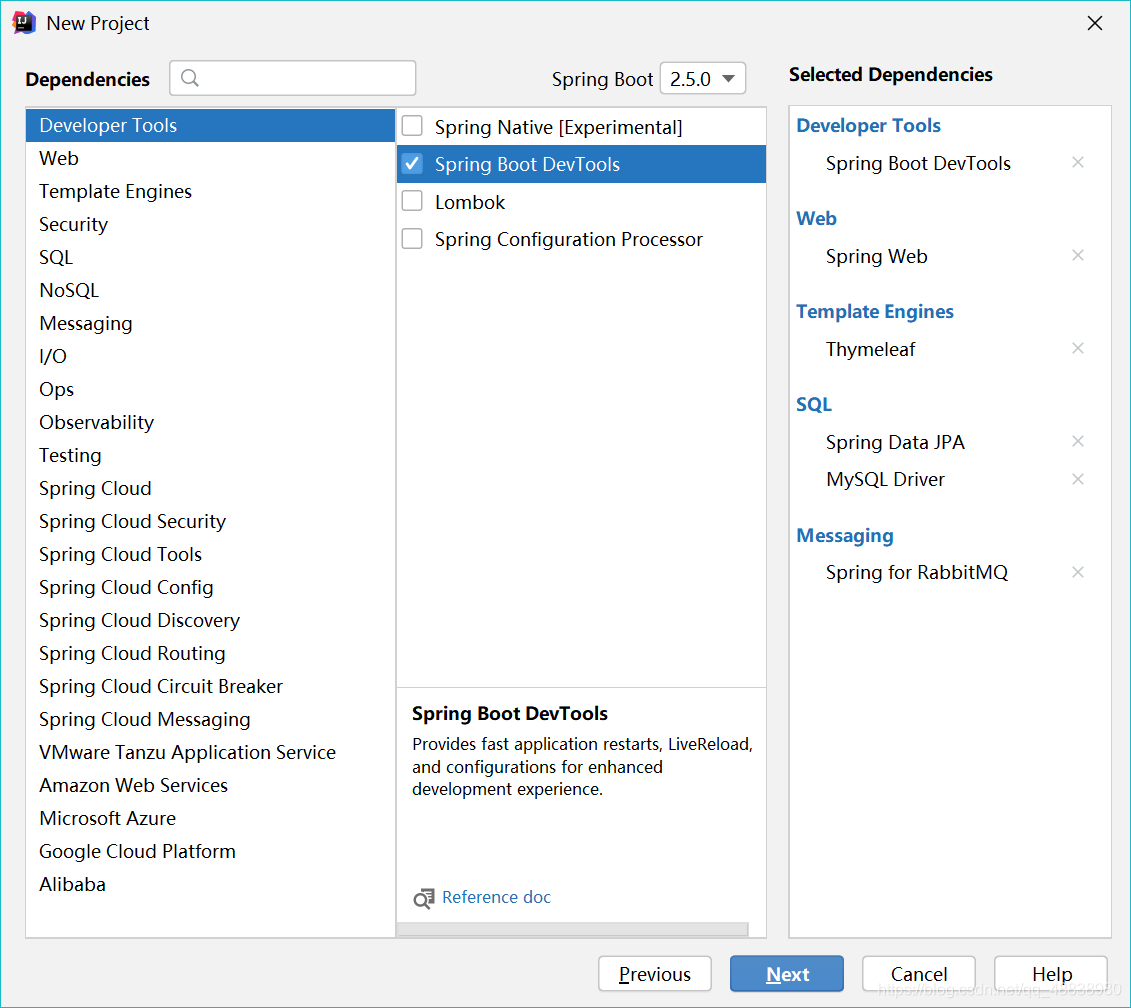Screen dimensions: 1131x1008
Task: Select MySQL Driver in Selected Dependencies
Action: tap(885, 480)
